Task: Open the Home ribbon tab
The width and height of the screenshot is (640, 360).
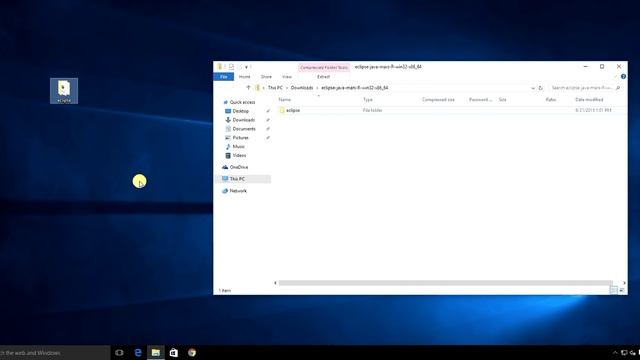Action: [244, 77]
